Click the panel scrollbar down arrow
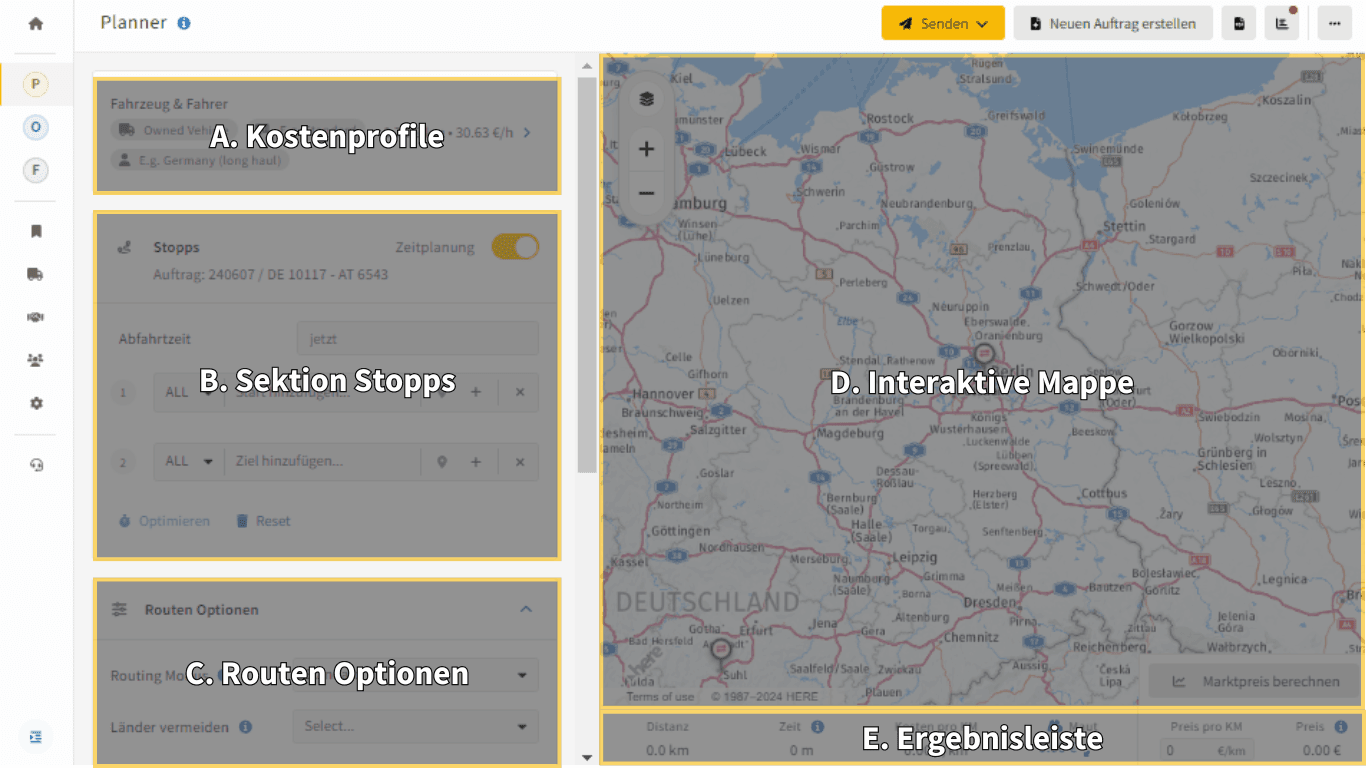 [x=587, y=758]
